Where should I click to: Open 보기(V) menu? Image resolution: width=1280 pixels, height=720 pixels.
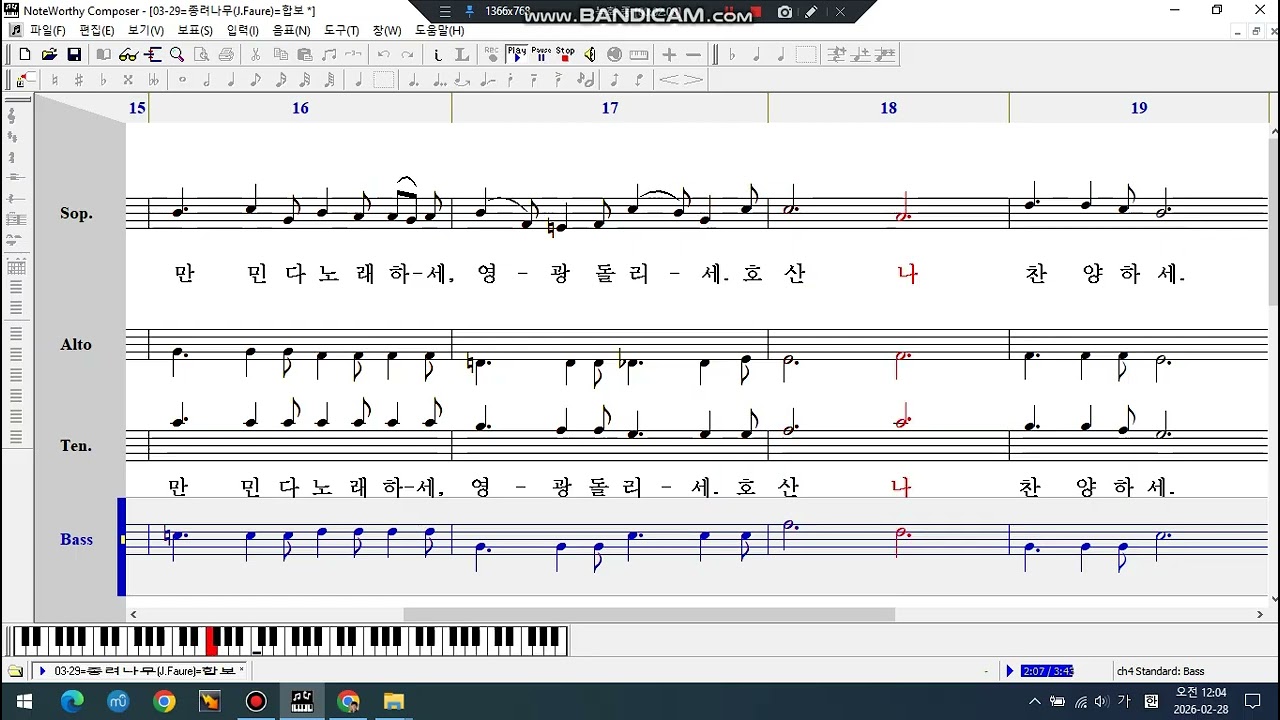tap(145, 31)
